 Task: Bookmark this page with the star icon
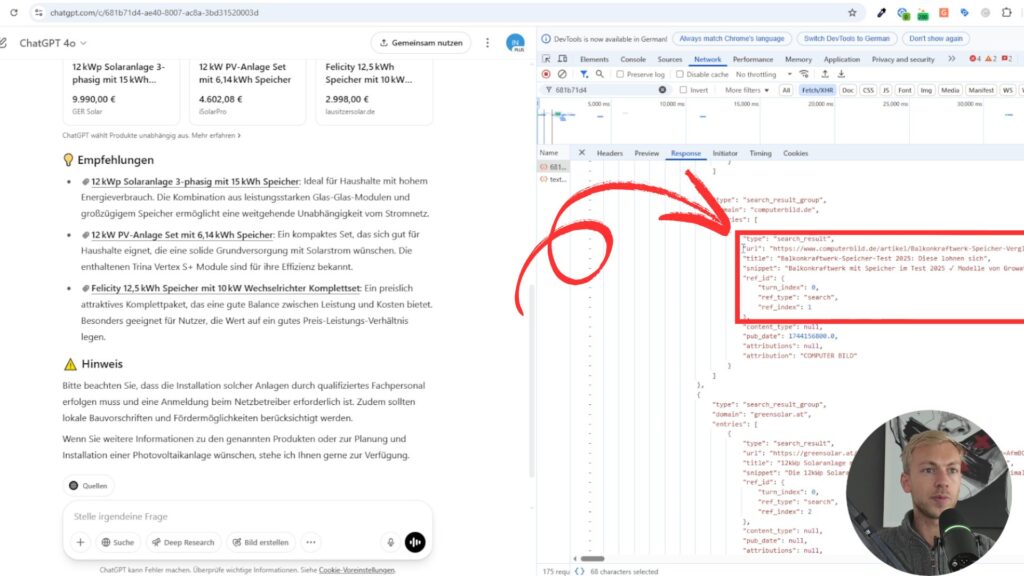click(x=852, y=12)
